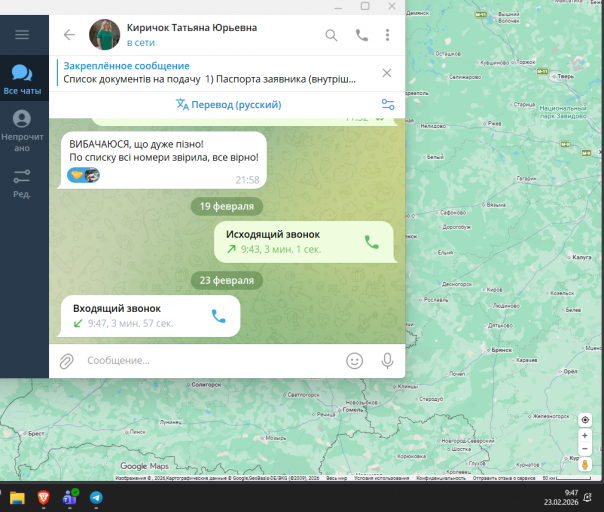
Task: Open Telegram from the taskbar
Action: pos(96,498)
